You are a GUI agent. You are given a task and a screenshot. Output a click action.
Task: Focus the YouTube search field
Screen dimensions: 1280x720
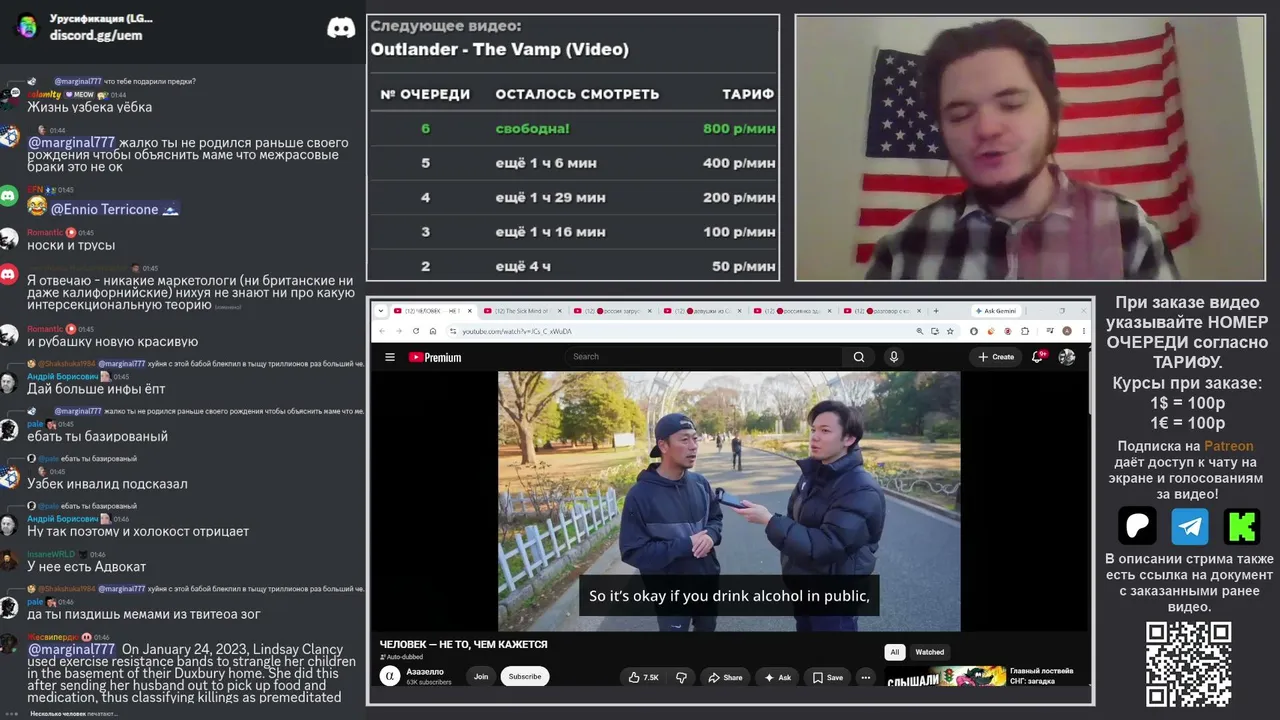706,357
